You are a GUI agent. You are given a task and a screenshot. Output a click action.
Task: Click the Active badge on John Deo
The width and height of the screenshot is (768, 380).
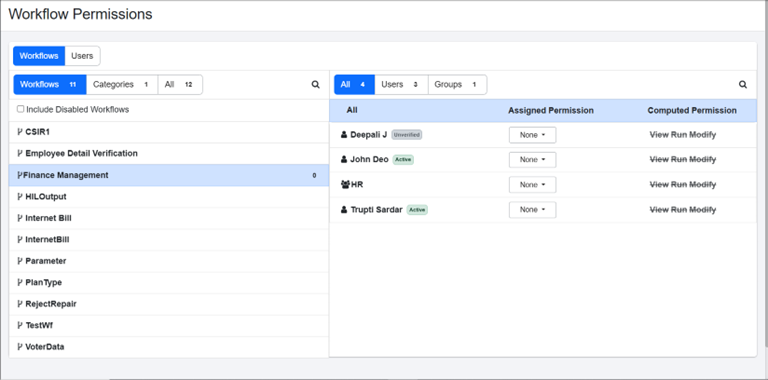pyautogui.click(x=403, y=160)
